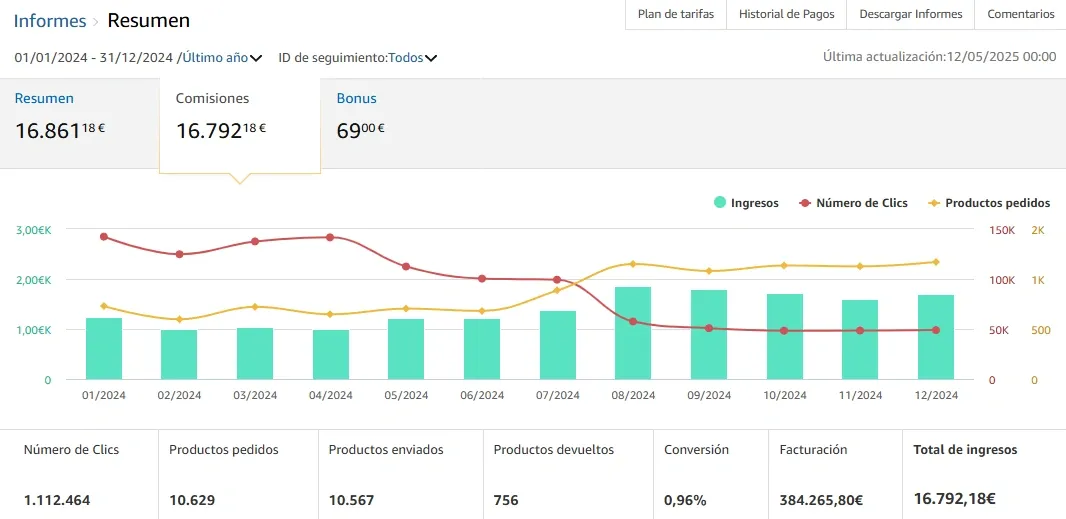Open the ID de seguimiento Todos dropdown
Screen dimensions: 1066x519
[412, 58]
